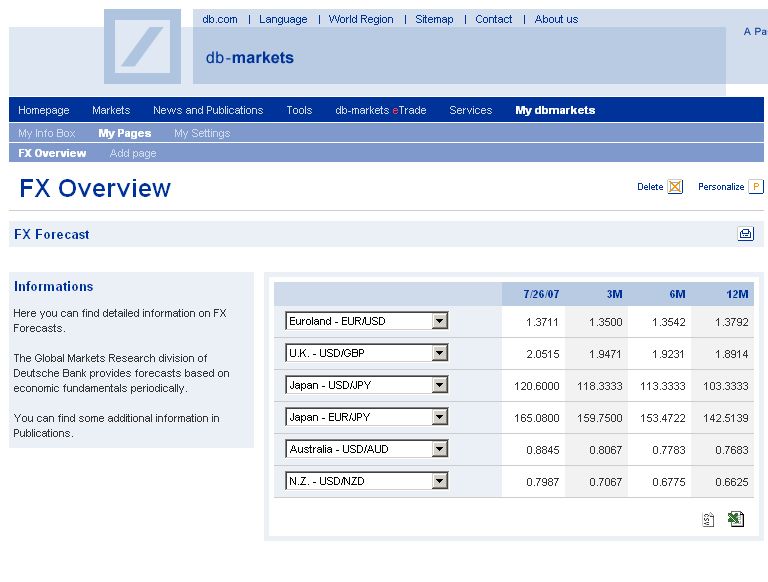Click the Personalize text link

(721, 187)
